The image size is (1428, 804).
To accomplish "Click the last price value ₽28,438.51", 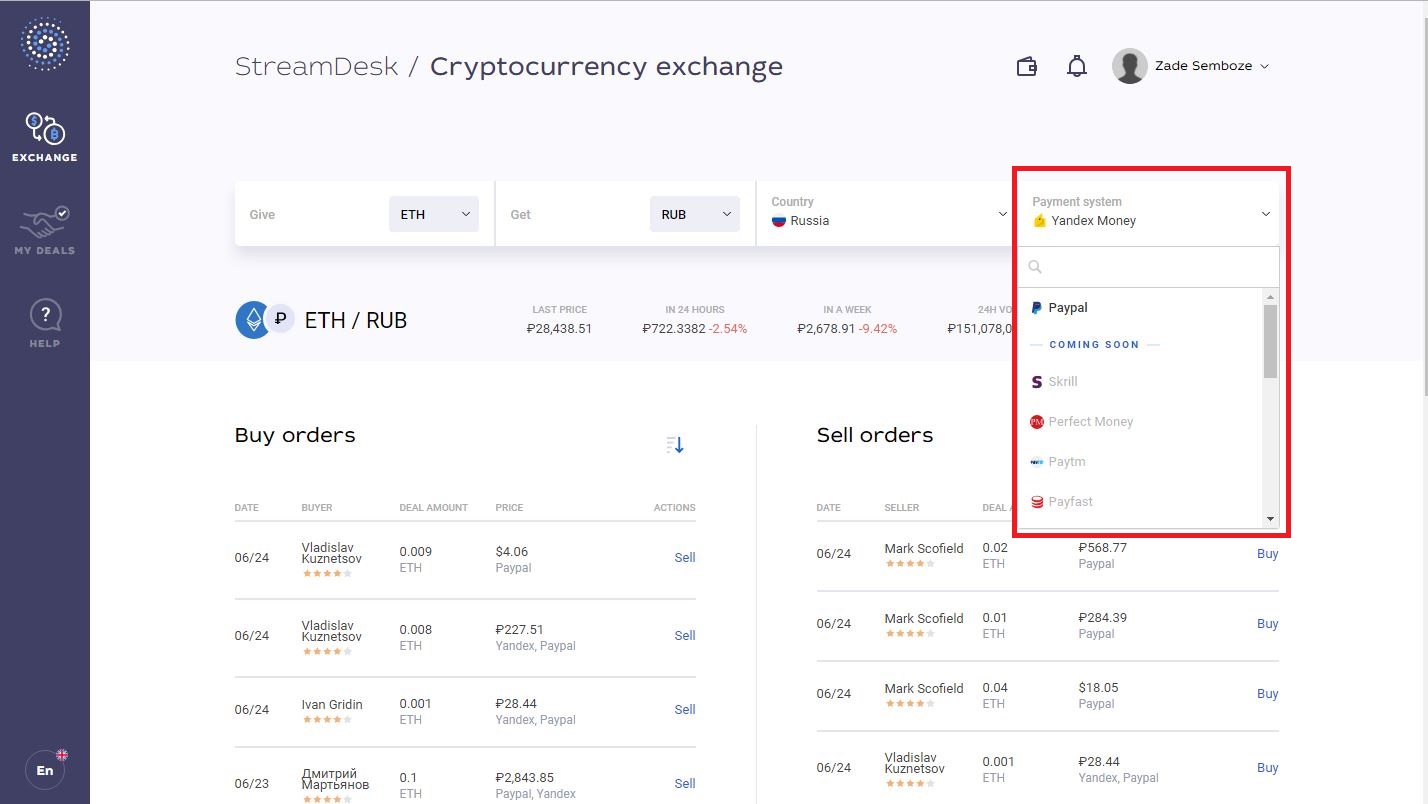I will (560, 329).
